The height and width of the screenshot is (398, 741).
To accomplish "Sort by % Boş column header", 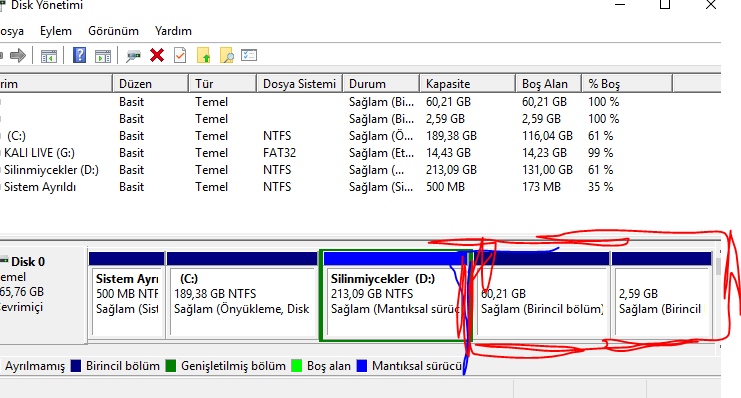I will coord(627,84).
